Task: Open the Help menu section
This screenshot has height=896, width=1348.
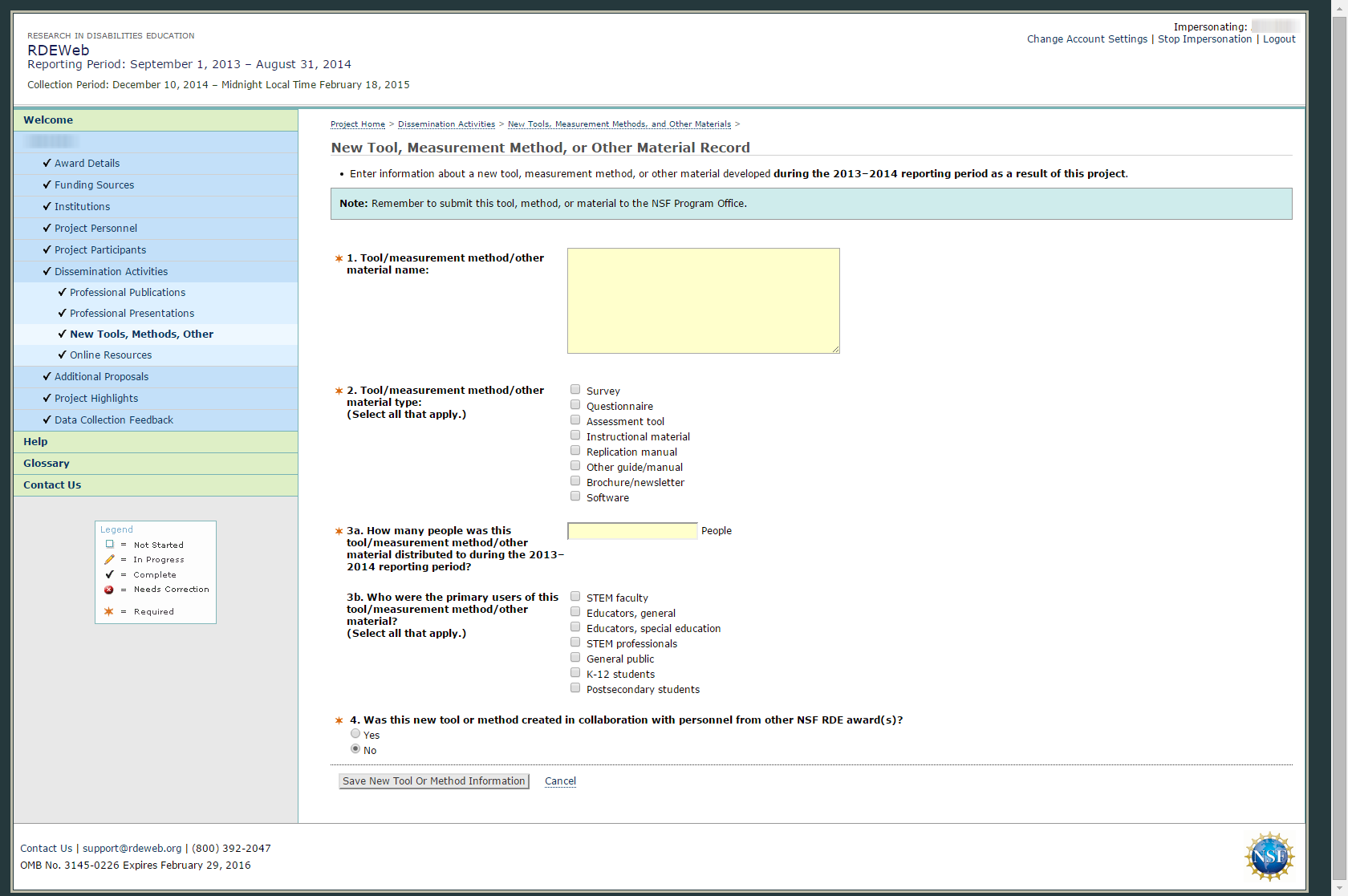Action: pyautogui.click(x=35, y=442)
